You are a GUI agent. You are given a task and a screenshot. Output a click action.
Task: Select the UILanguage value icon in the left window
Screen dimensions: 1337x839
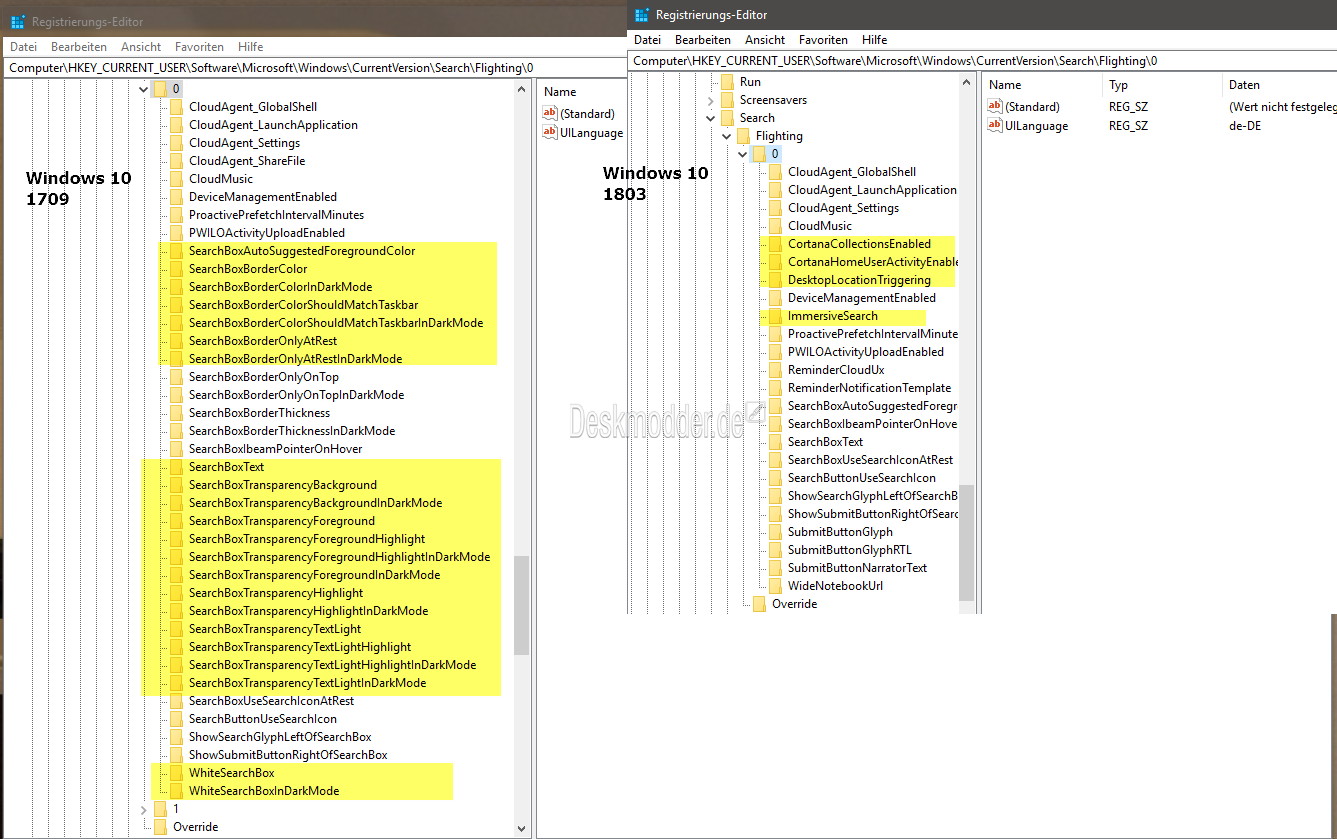[550, 133]
